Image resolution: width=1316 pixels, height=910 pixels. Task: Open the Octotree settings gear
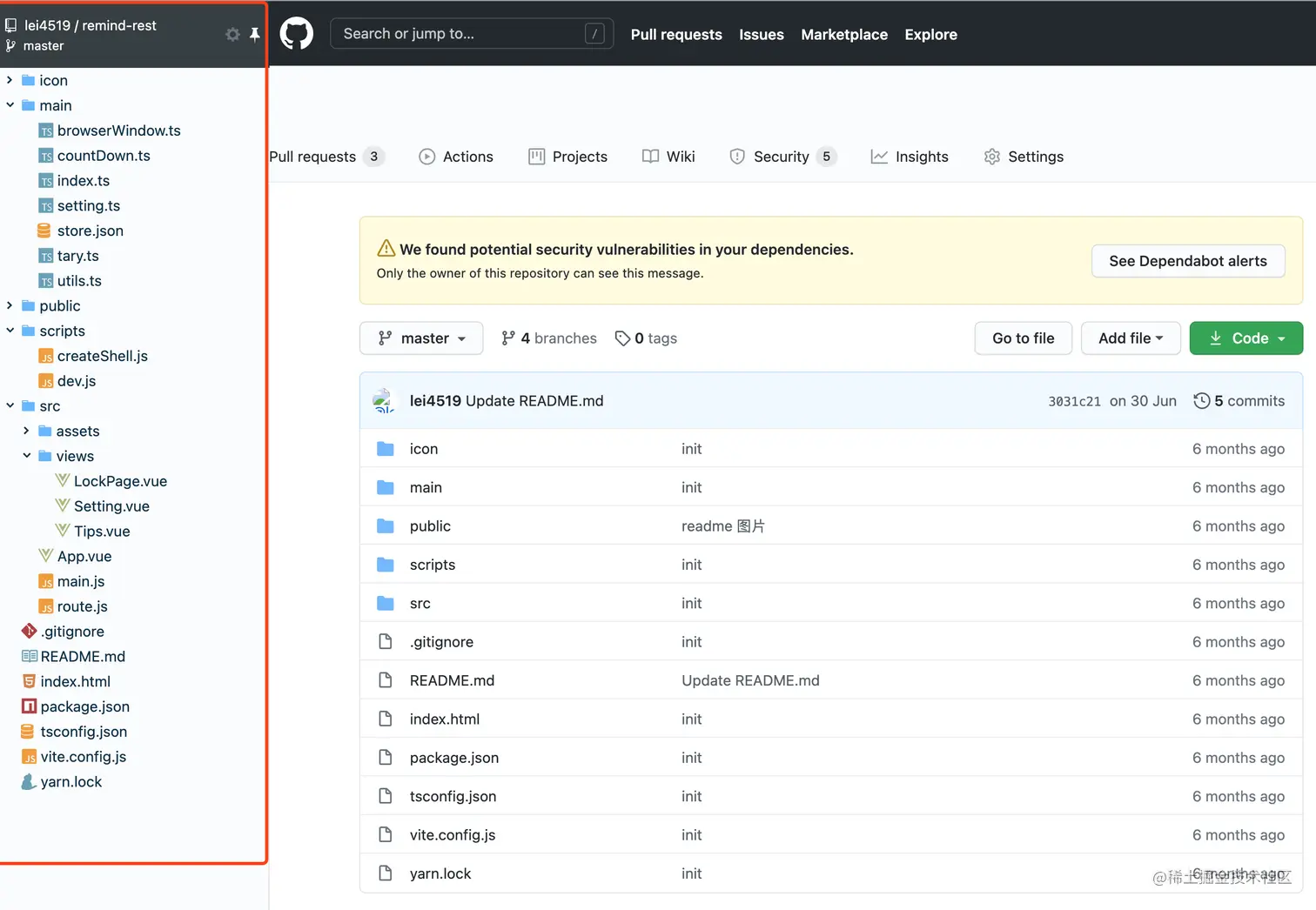point(232,35)
